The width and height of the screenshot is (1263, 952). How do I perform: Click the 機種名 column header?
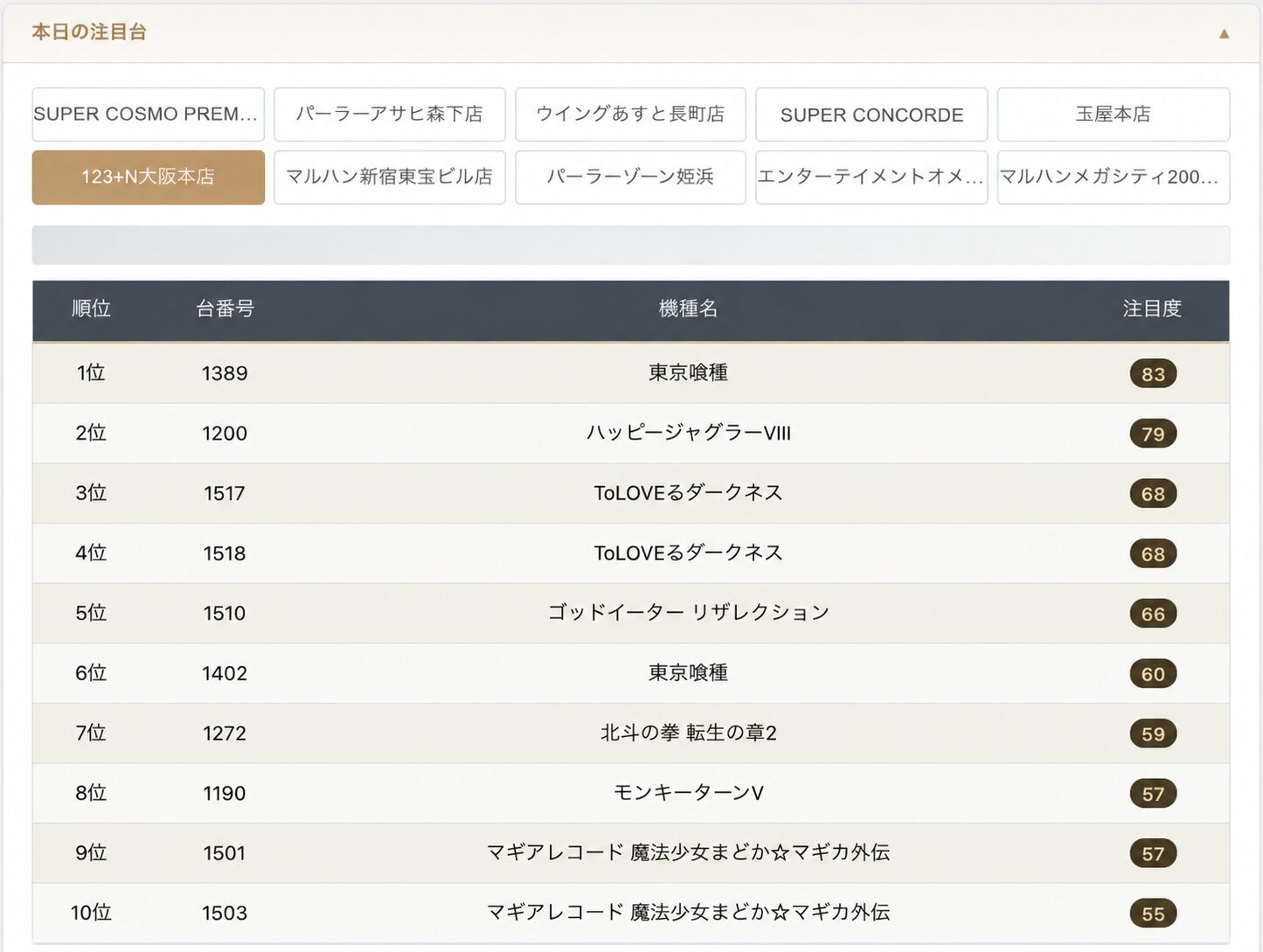click(x=688, y=309)
